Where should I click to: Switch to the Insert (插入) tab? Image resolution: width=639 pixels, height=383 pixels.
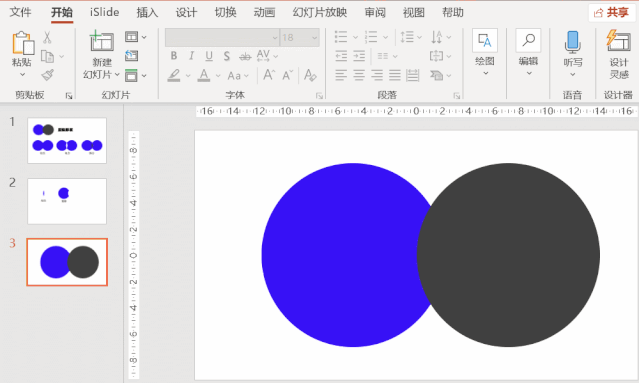[147, 13]
